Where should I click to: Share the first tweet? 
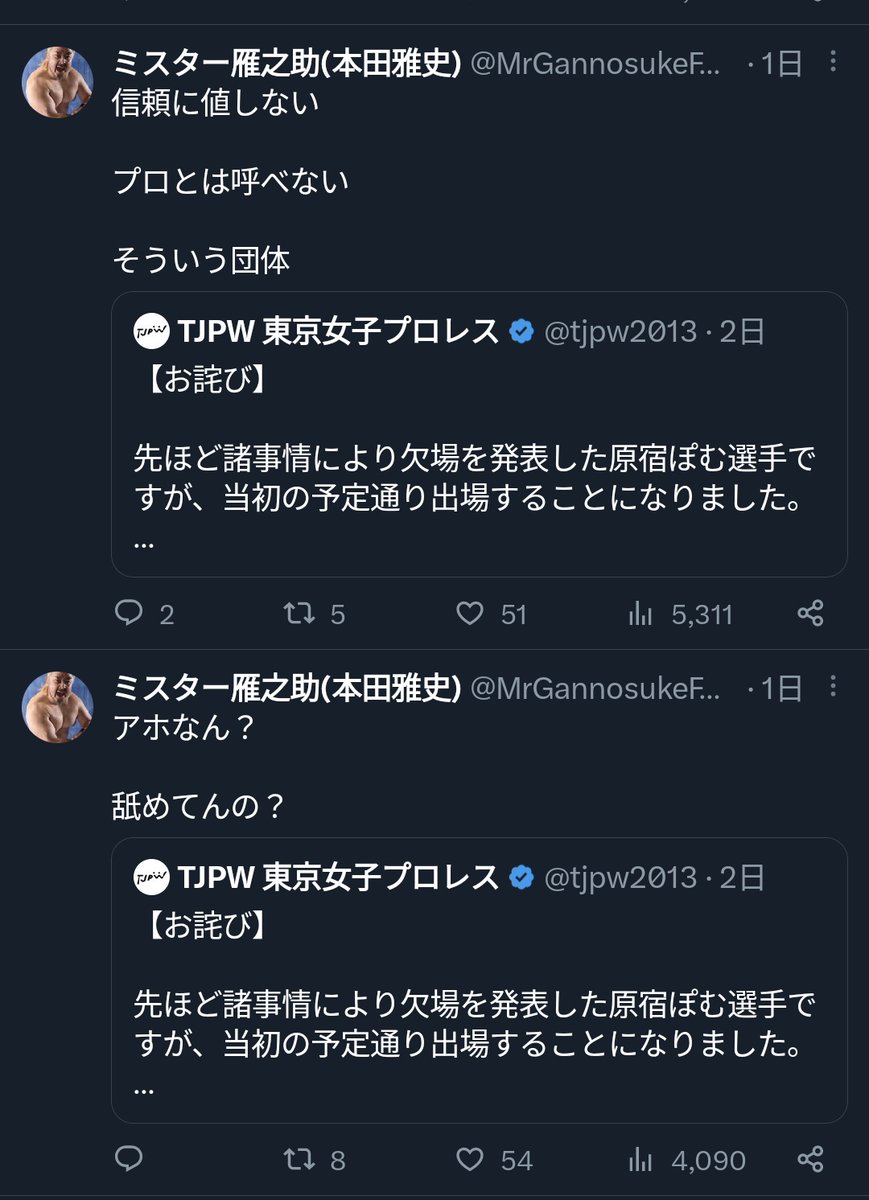point(810,613)
